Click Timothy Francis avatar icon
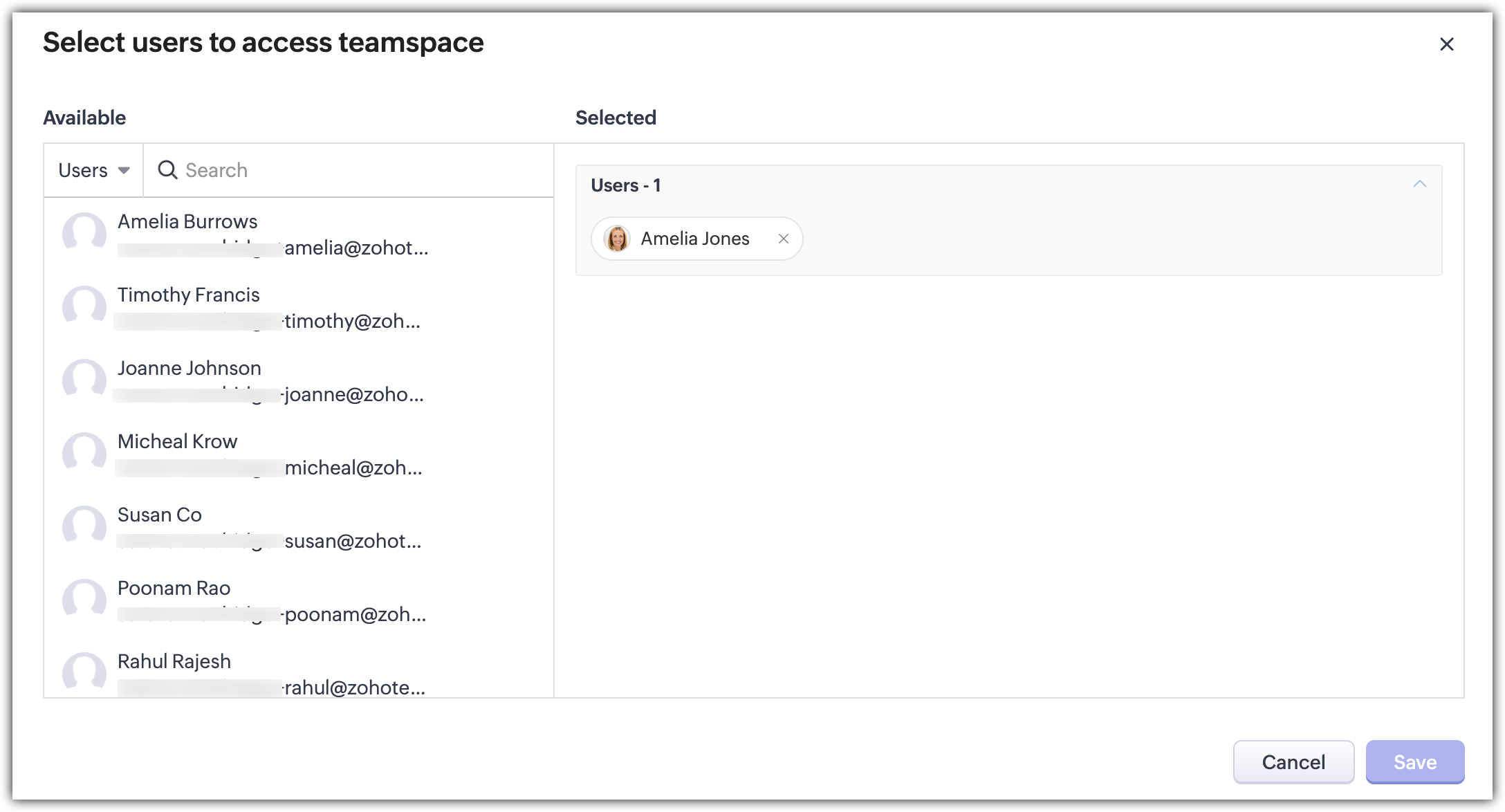1505x812 pixels. click(x=84, y=307)
